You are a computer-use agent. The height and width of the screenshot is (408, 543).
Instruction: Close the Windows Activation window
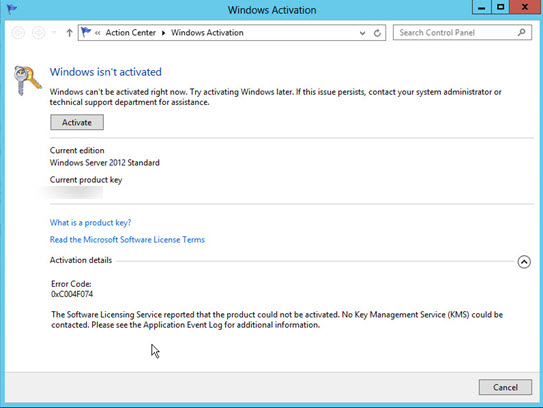pyautogui.click(x=525, y=7)
